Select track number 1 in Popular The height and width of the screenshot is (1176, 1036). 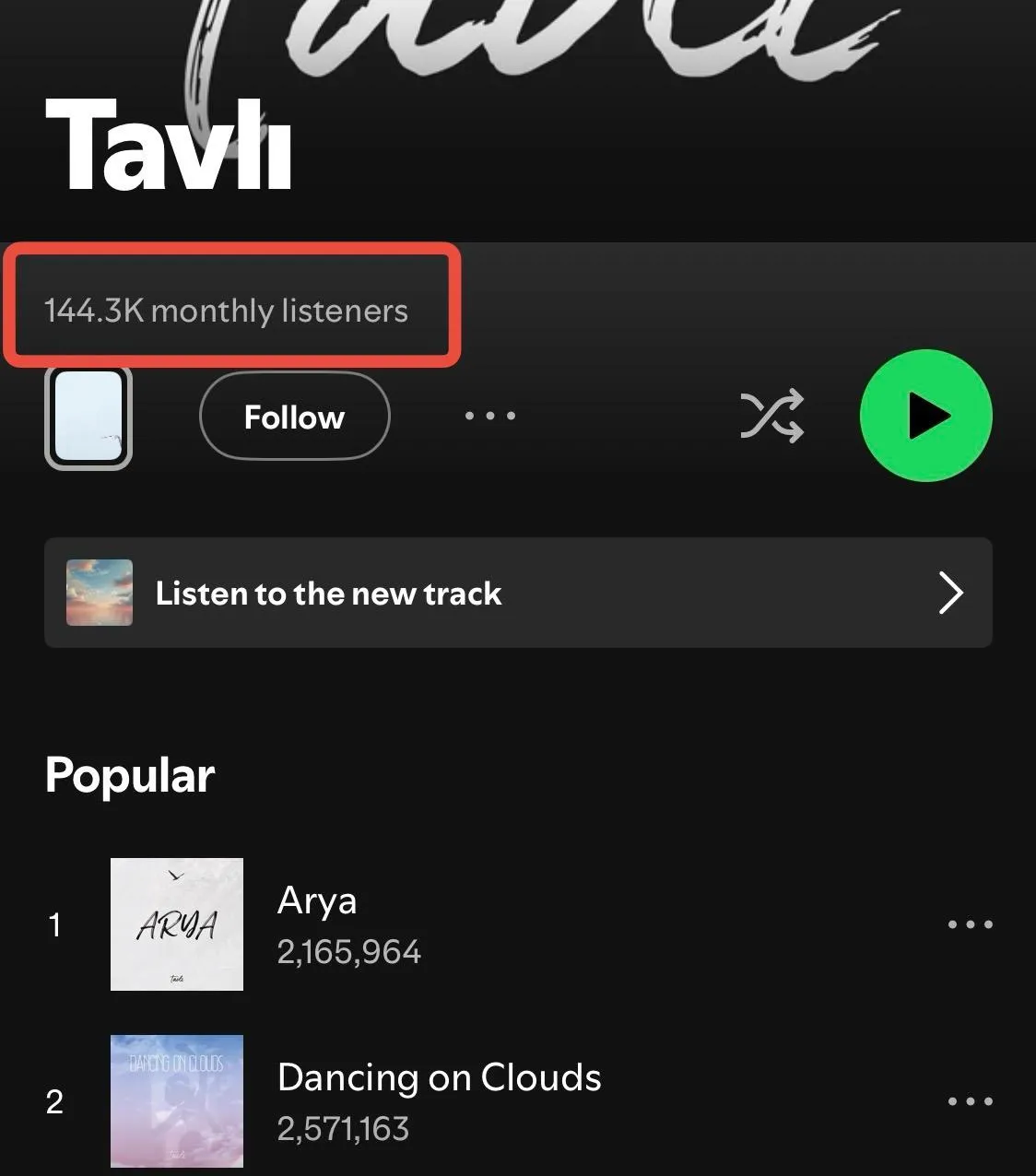pos(54,924)
